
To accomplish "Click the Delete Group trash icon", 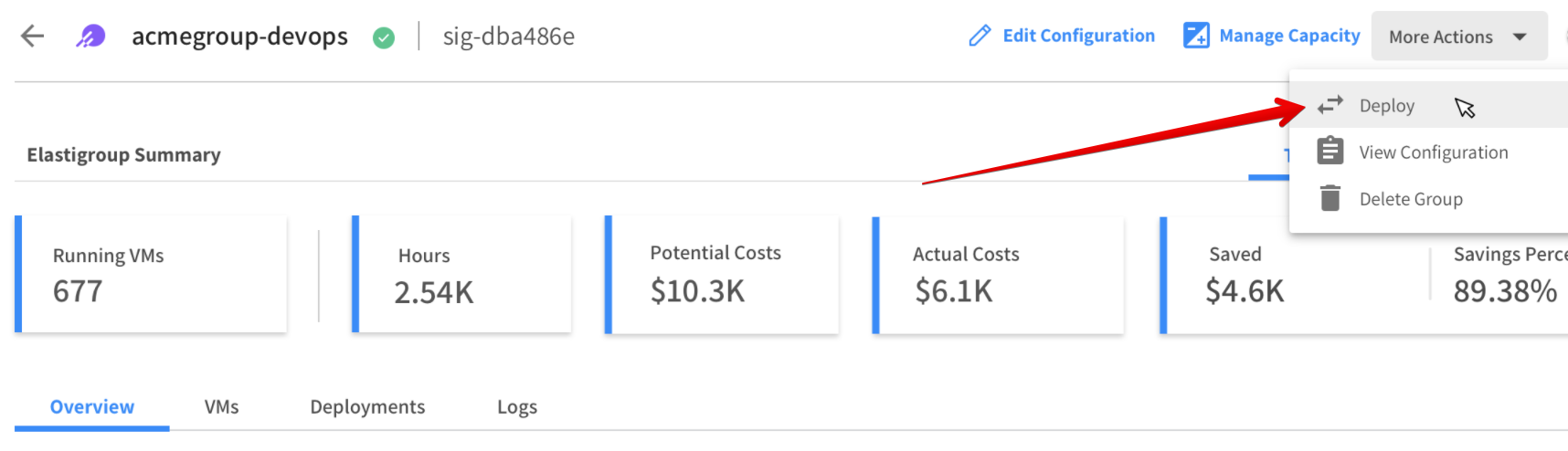I will coord(1330,198).
